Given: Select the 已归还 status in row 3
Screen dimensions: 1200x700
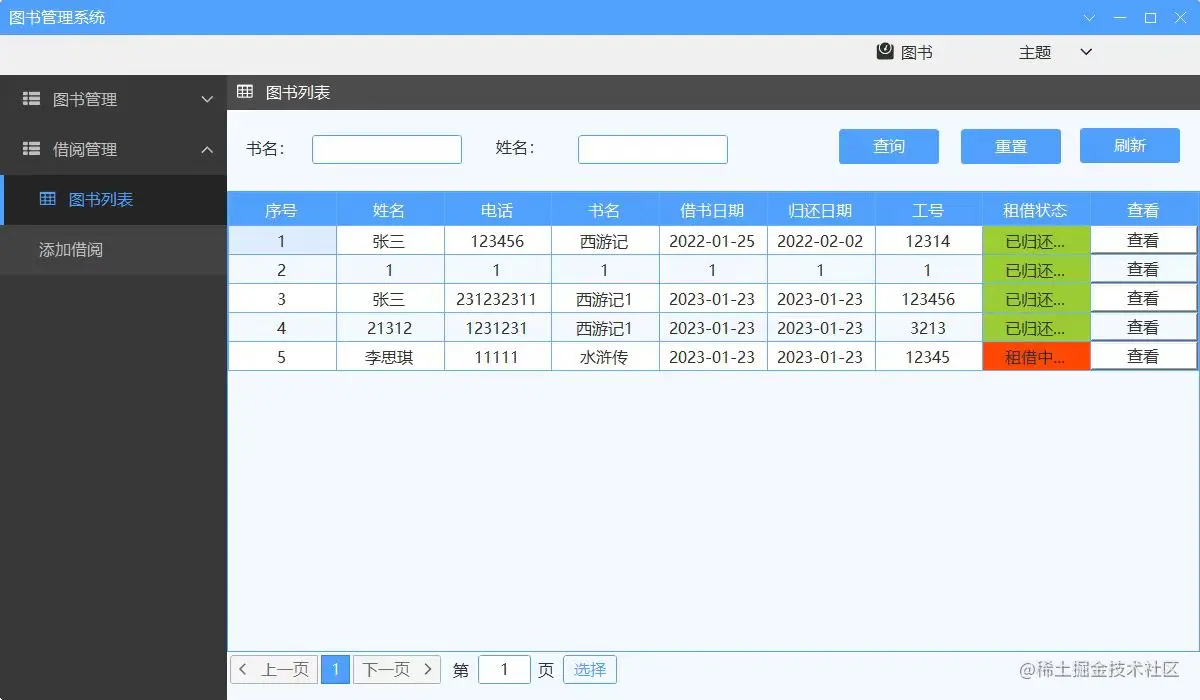Looking at the screenshot, I should tap(1036, 298).
